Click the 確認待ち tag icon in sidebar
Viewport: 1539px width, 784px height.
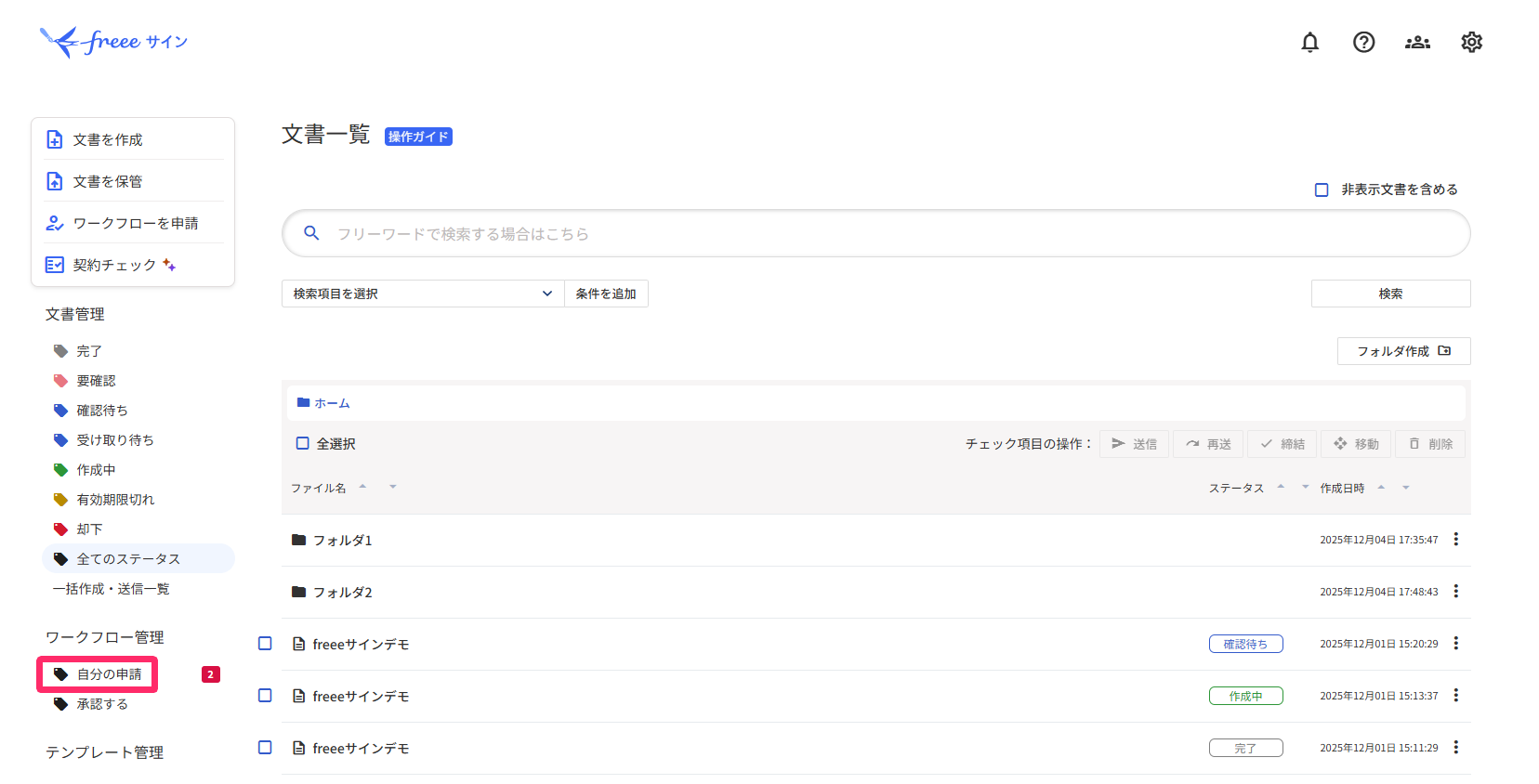pos(61,411)
